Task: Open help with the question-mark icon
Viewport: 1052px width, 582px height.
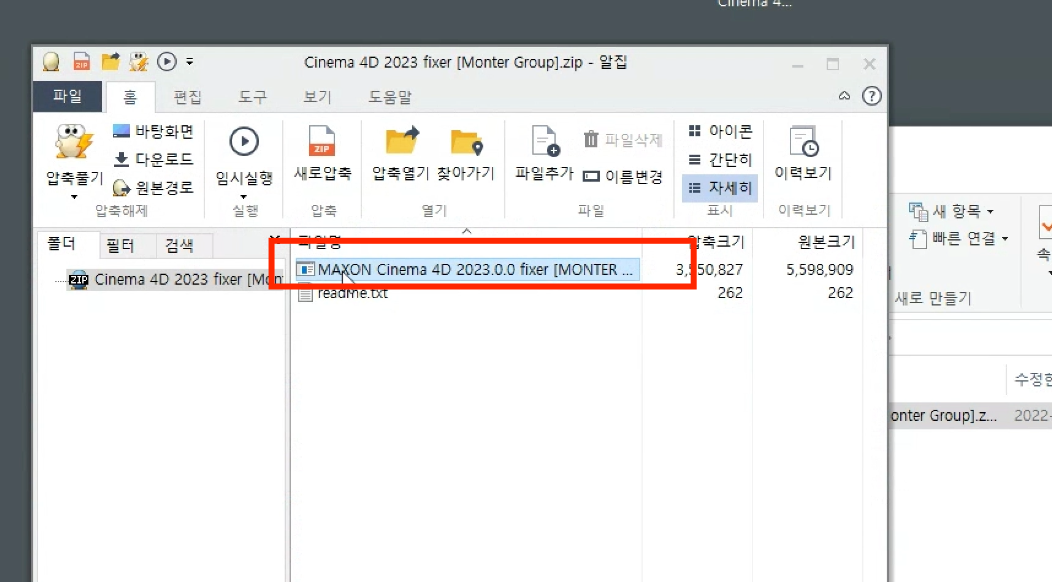Action: click(872, 96)
